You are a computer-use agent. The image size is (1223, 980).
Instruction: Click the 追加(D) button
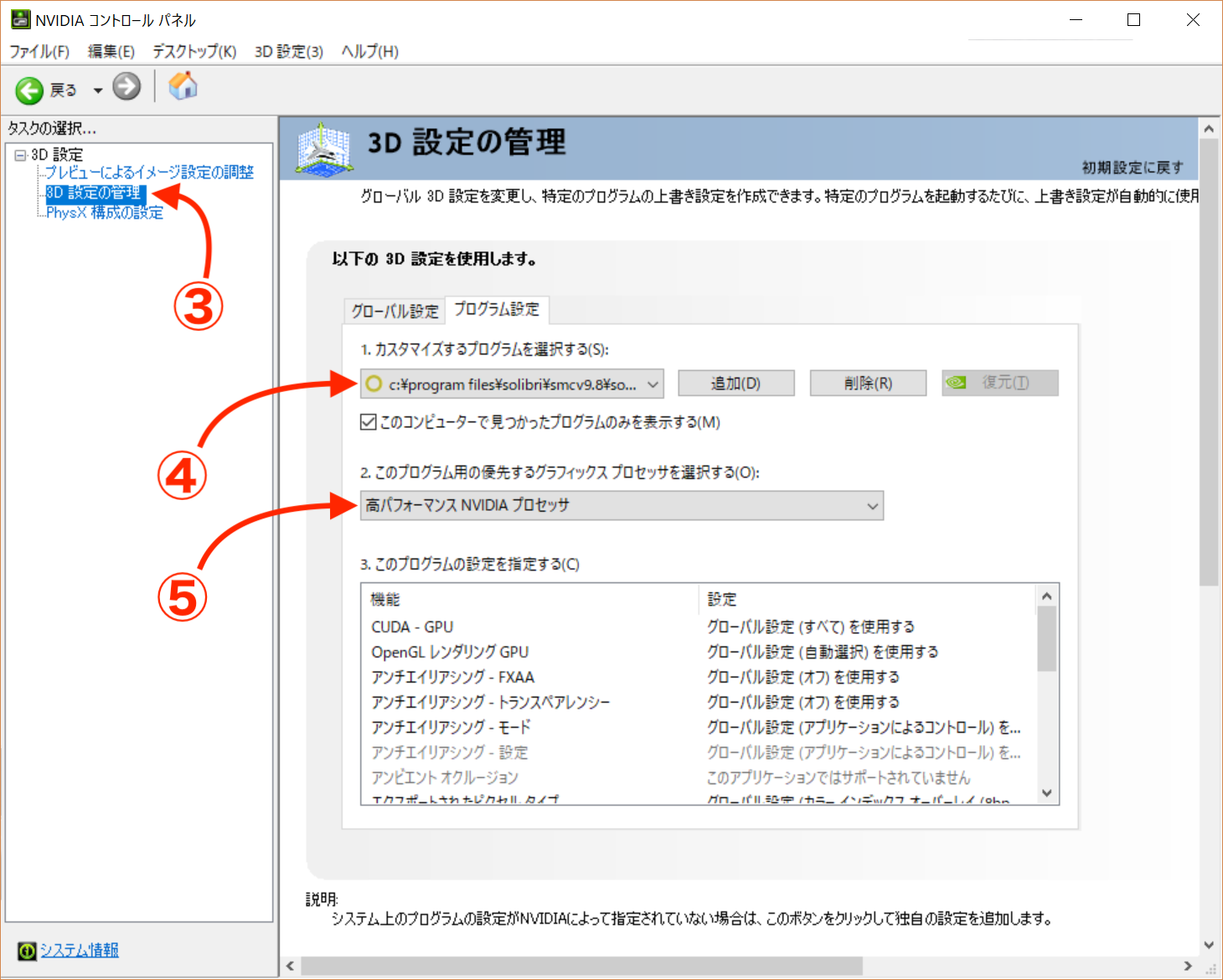(736, 383)
